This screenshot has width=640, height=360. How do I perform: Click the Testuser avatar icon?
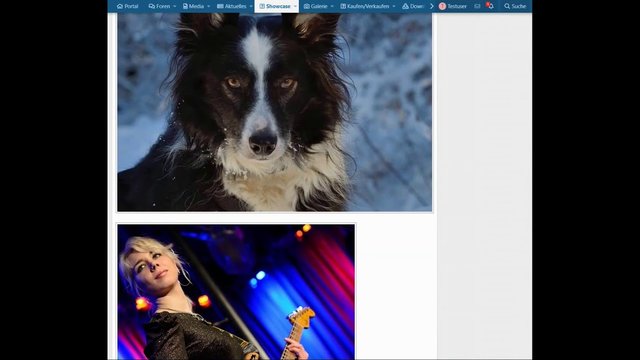click(442, 6)
